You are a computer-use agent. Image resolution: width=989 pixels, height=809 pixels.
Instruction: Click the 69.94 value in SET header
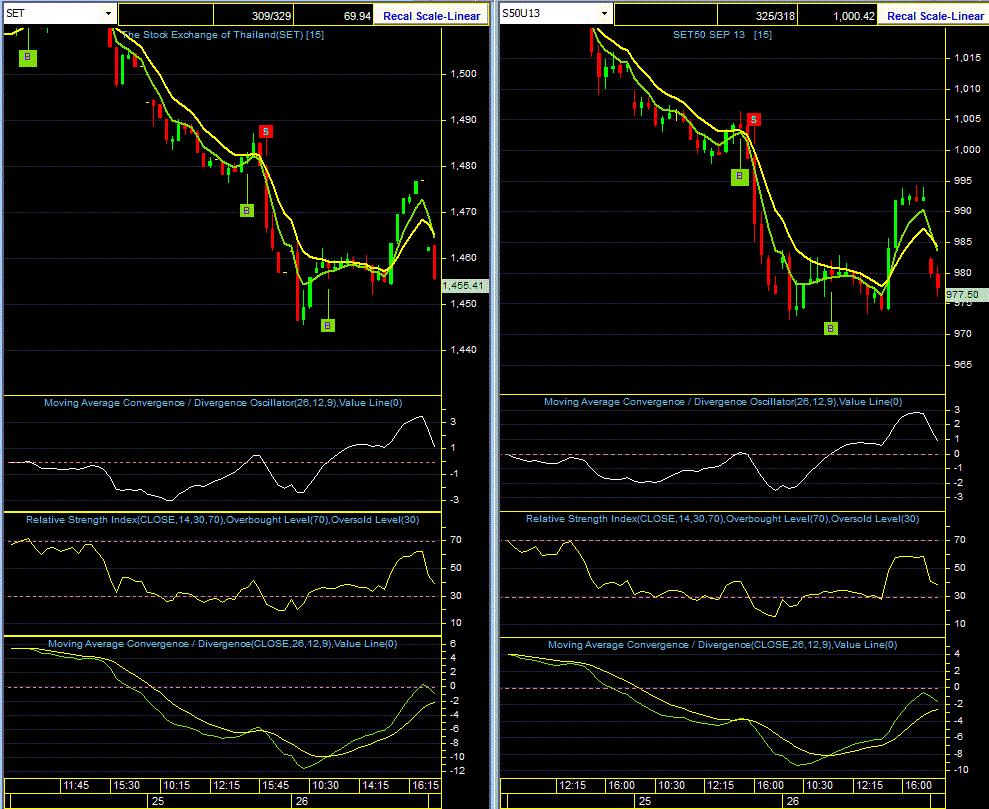click(357, 16)
